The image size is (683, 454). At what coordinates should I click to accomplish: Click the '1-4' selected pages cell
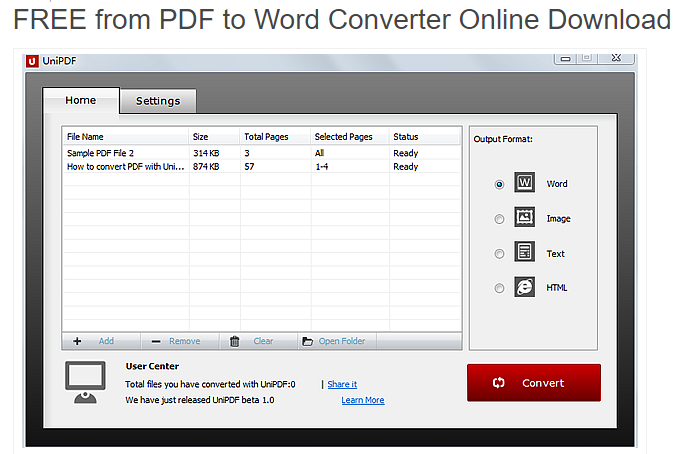pyautogui.click(x=321, y=166)
